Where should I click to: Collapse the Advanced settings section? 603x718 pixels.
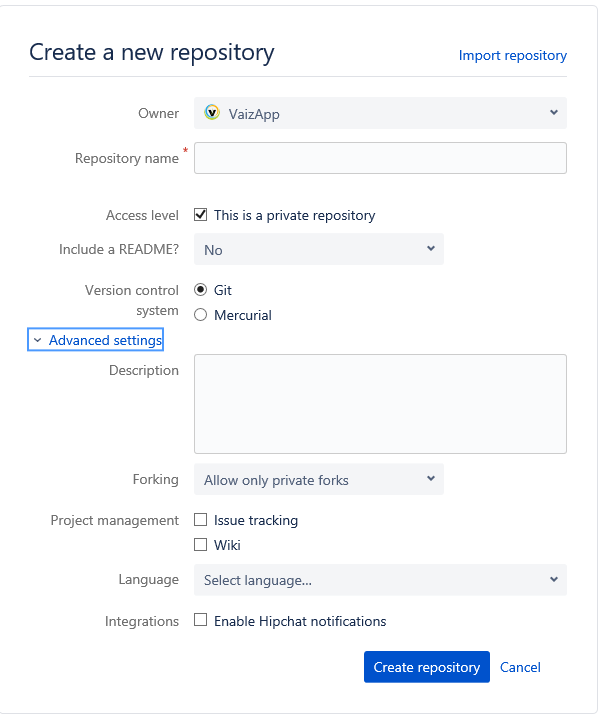(x=104, y=341)
